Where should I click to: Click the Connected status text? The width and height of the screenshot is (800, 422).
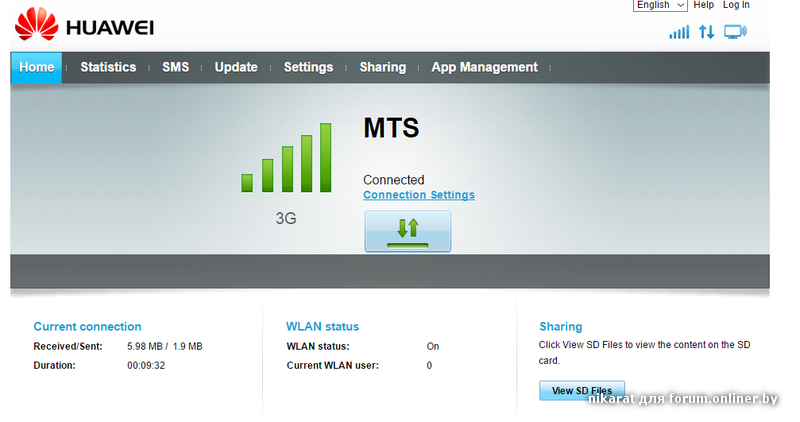(394, 180)
